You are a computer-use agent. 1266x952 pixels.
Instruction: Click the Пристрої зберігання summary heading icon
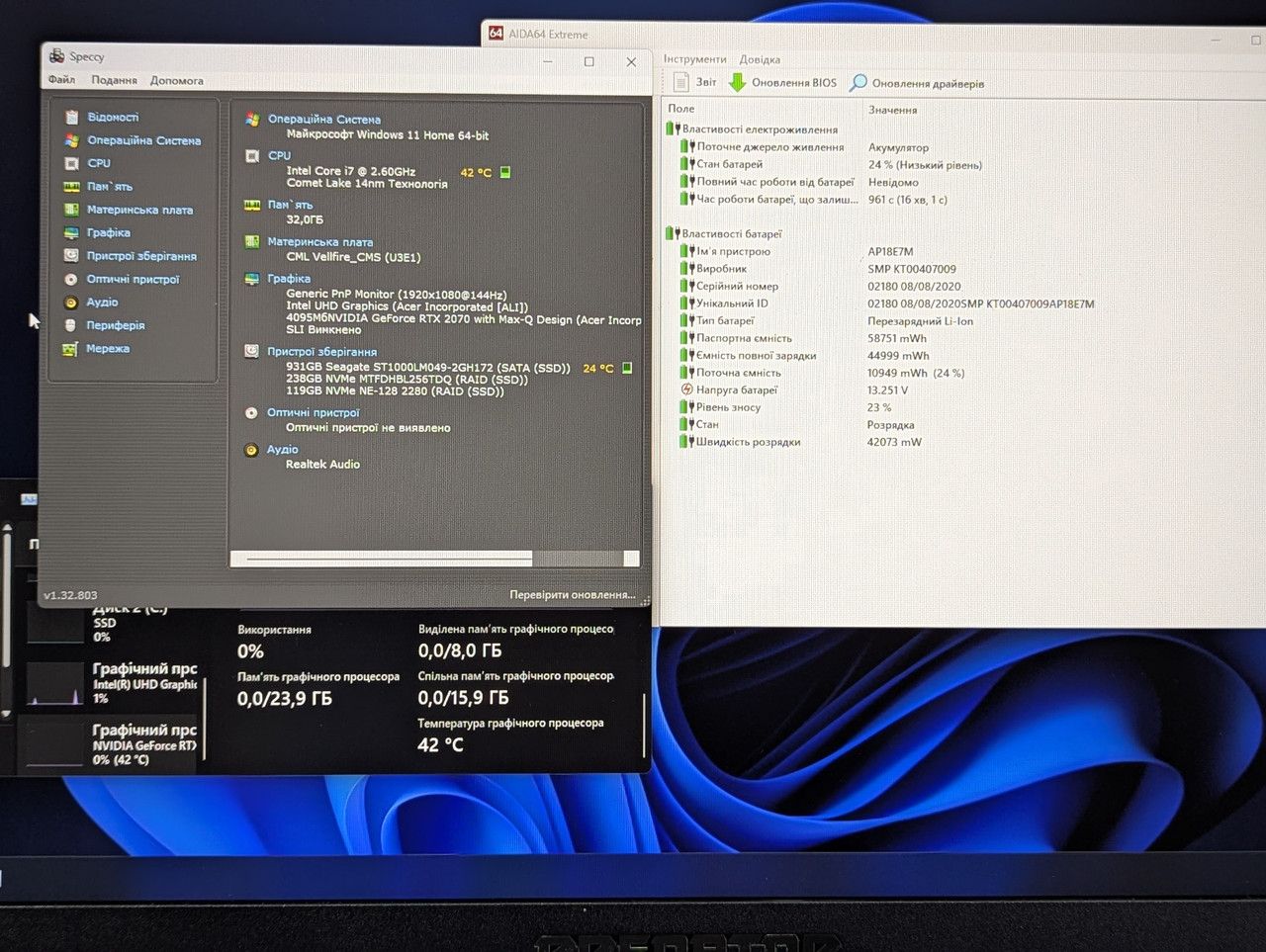252,351
